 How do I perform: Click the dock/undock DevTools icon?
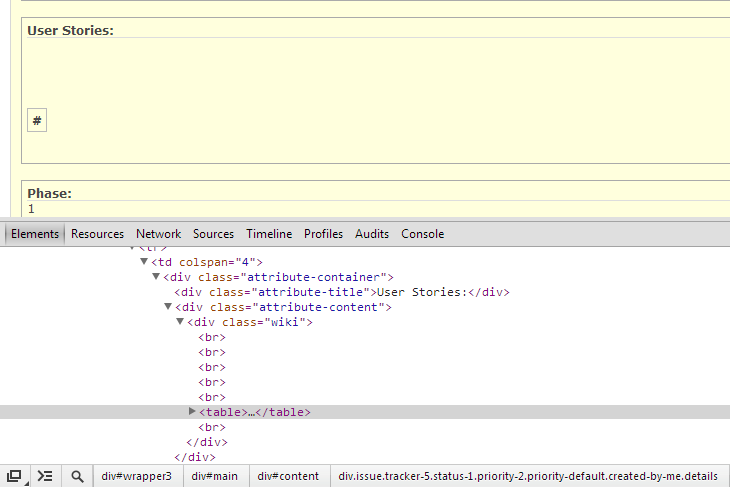pos(14,476)
